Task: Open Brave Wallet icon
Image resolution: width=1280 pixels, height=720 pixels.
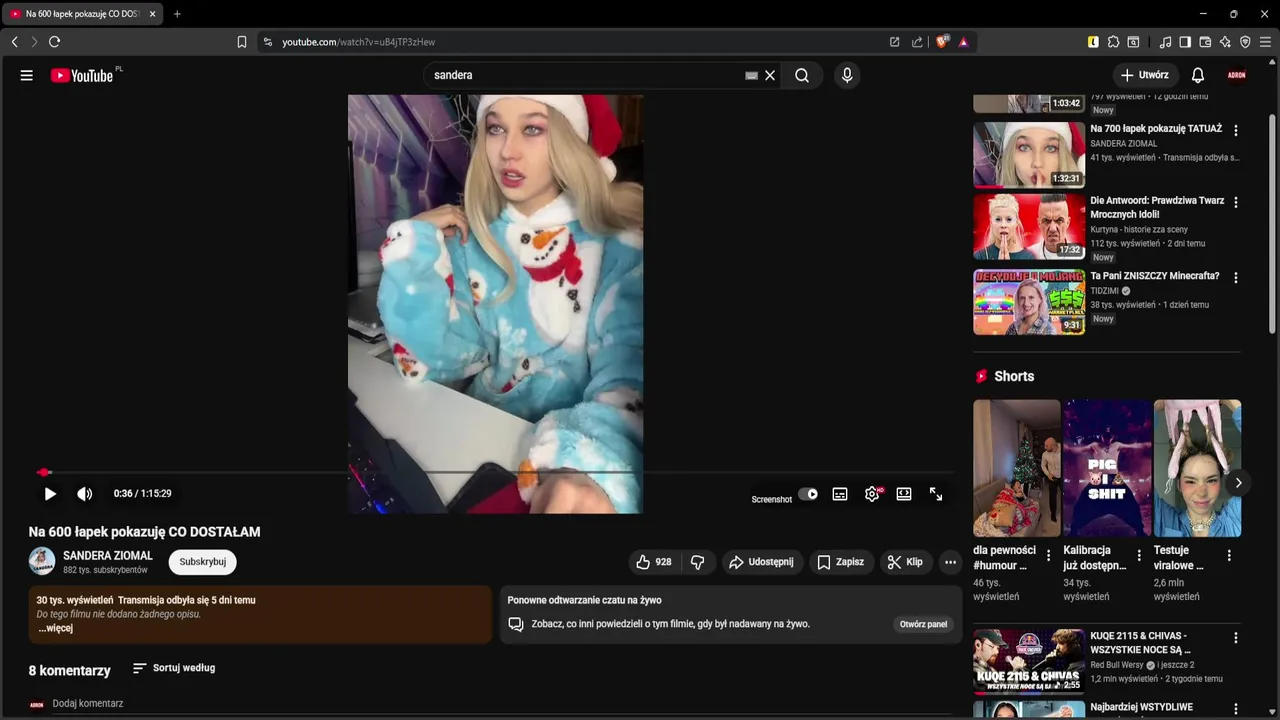Action: [x=1205, y=42]
